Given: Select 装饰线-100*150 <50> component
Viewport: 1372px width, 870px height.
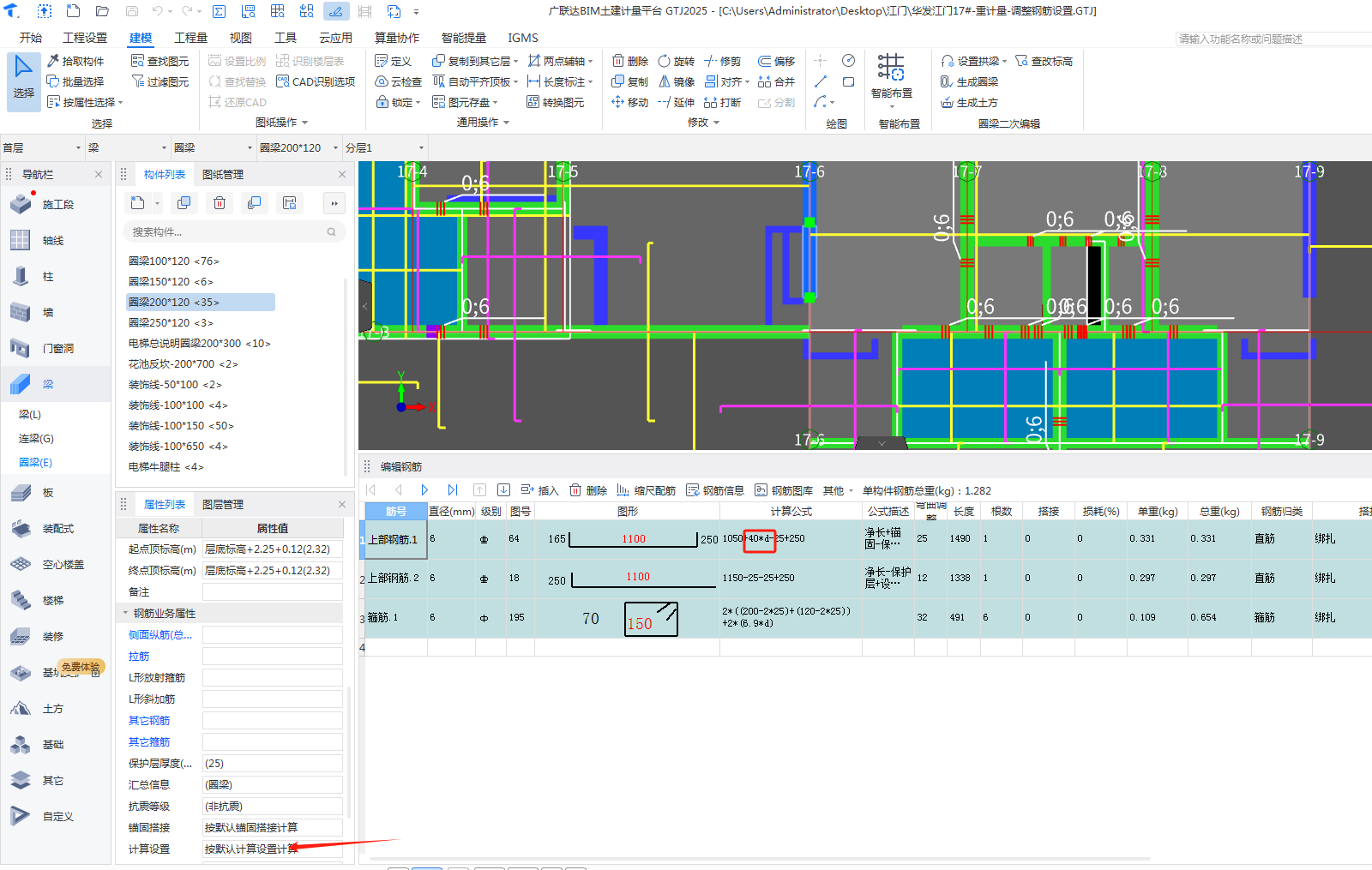Looking at the screenshot, I should (181, 425).
